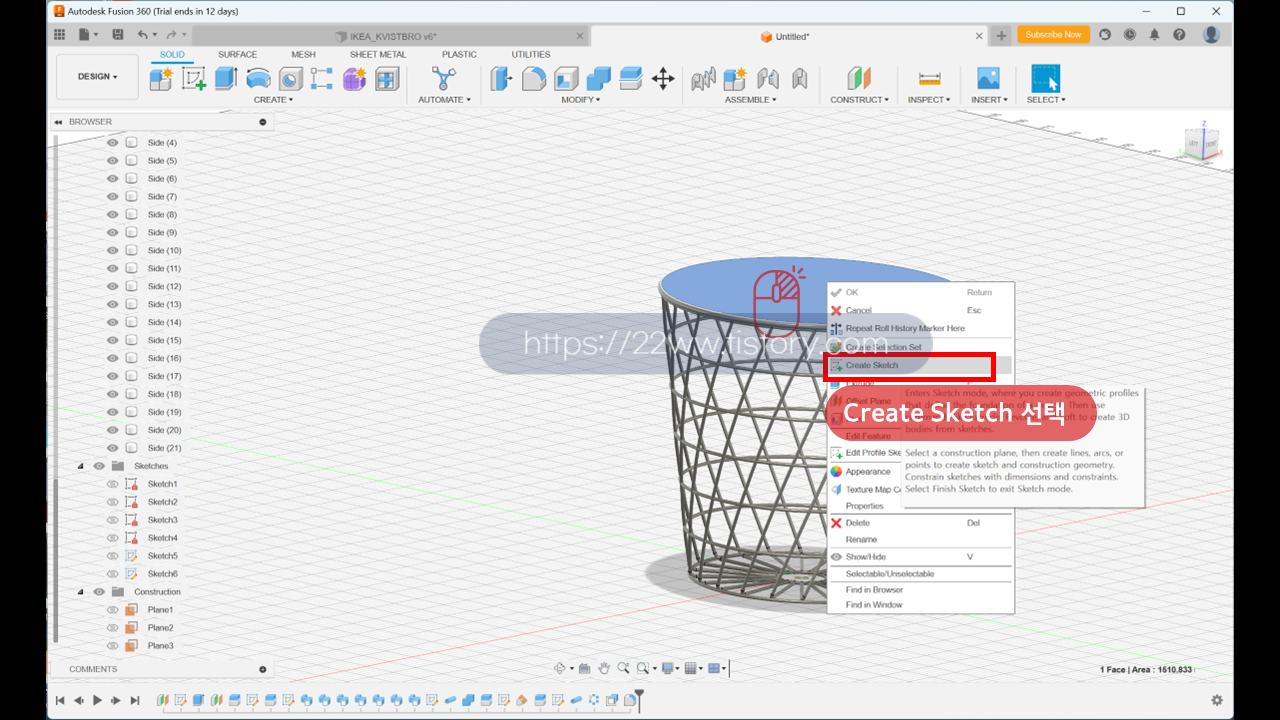Choose Create Sketch from context menu
The image size is (1280, 720).
tap(921, 365)
